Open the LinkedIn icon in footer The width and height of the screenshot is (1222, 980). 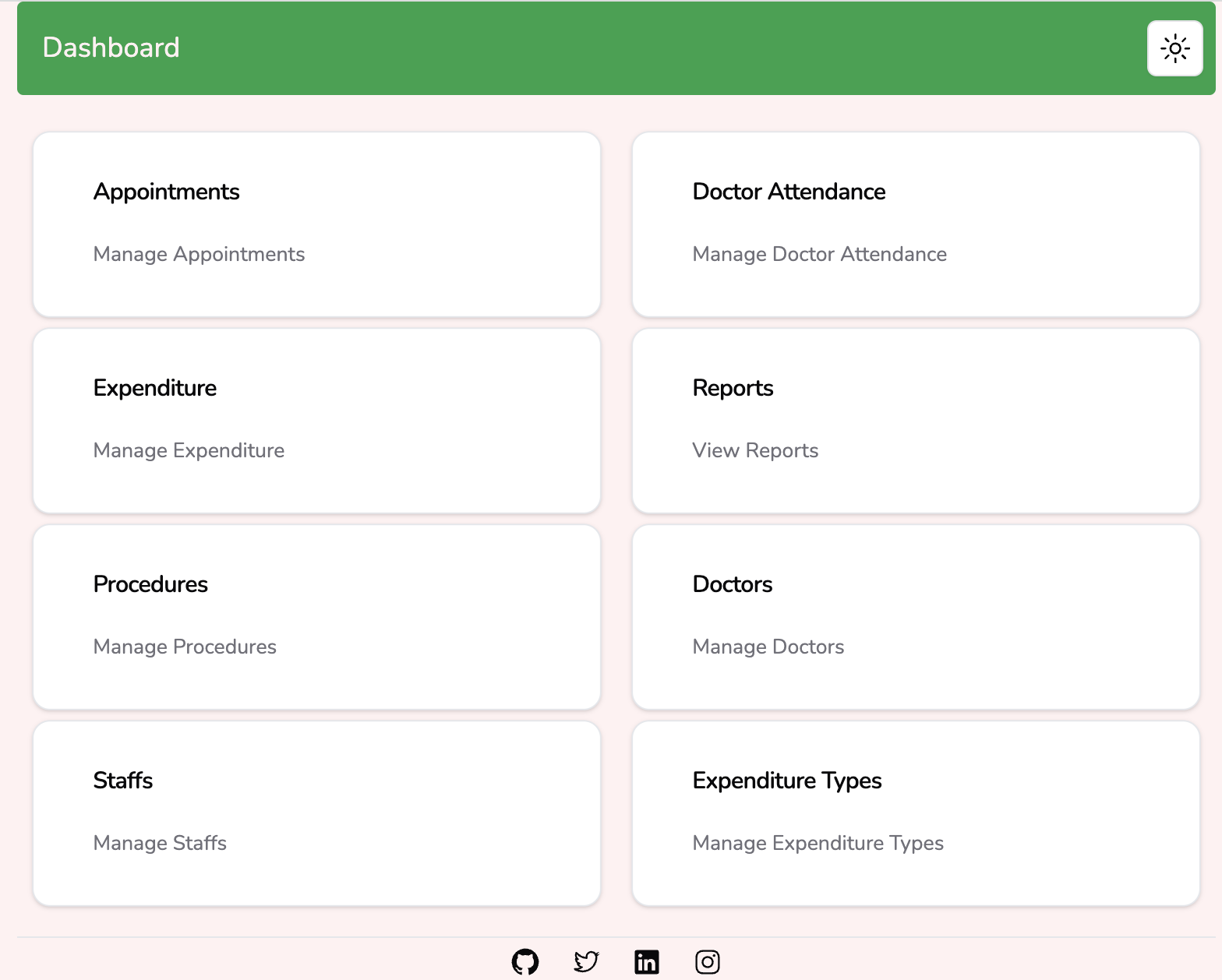pos(647,962)
